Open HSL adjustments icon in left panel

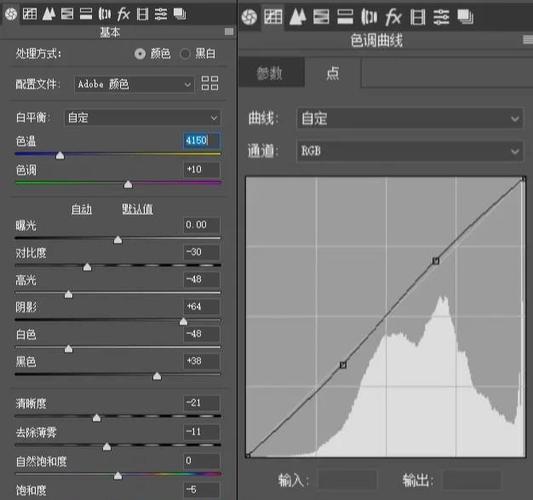67,14
